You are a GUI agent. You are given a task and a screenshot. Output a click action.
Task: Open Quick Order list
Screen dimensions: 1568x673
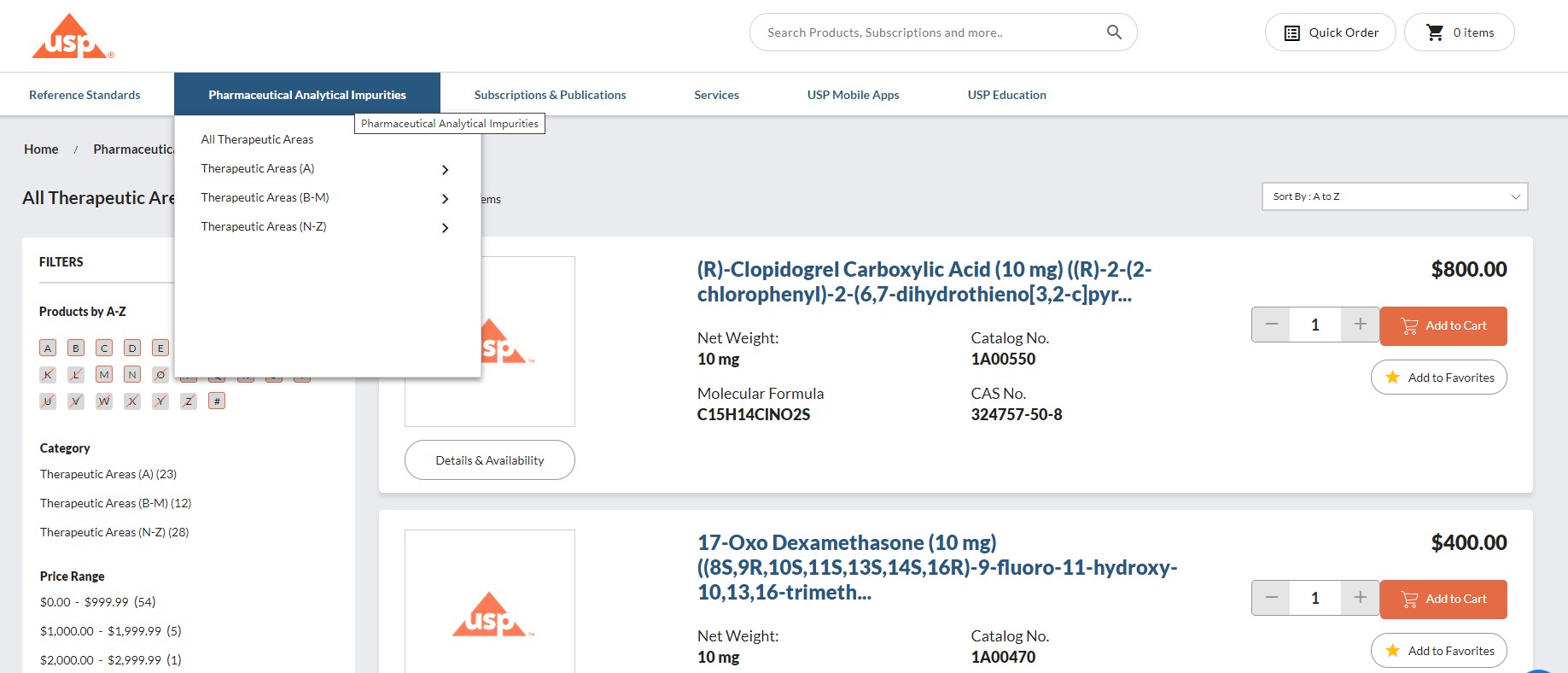coord(1330,32)
